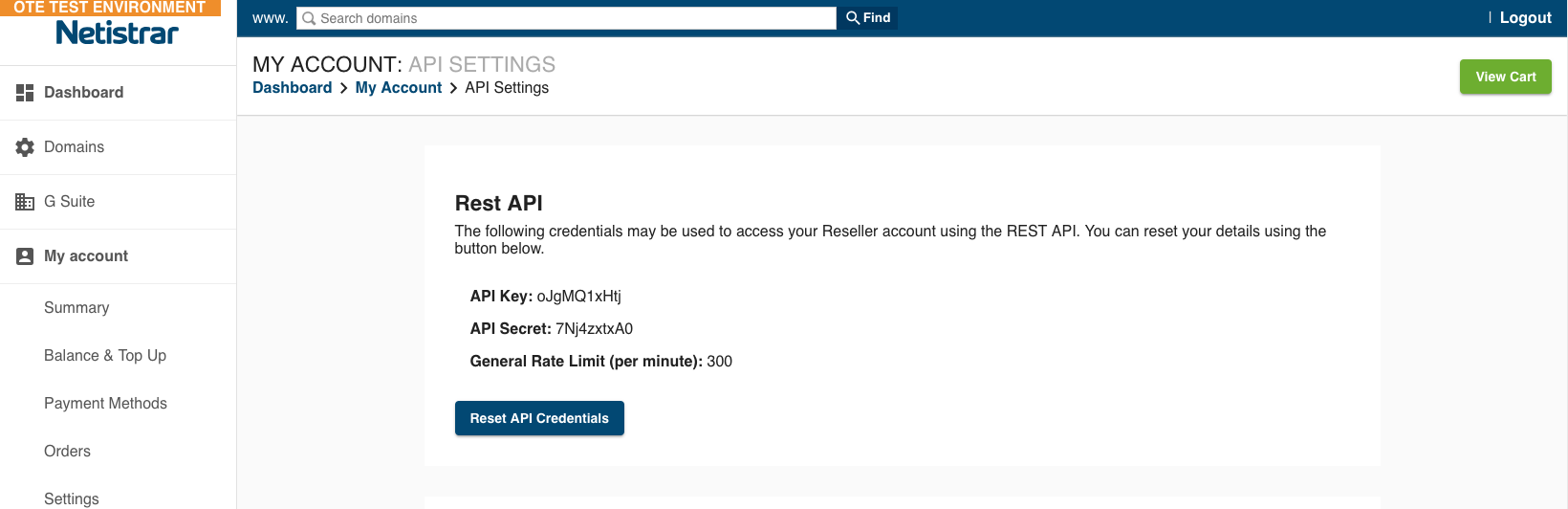Screen dimensions: 1568x509
Task: Click the My account person icon
Action: click(x=25, y=256)
